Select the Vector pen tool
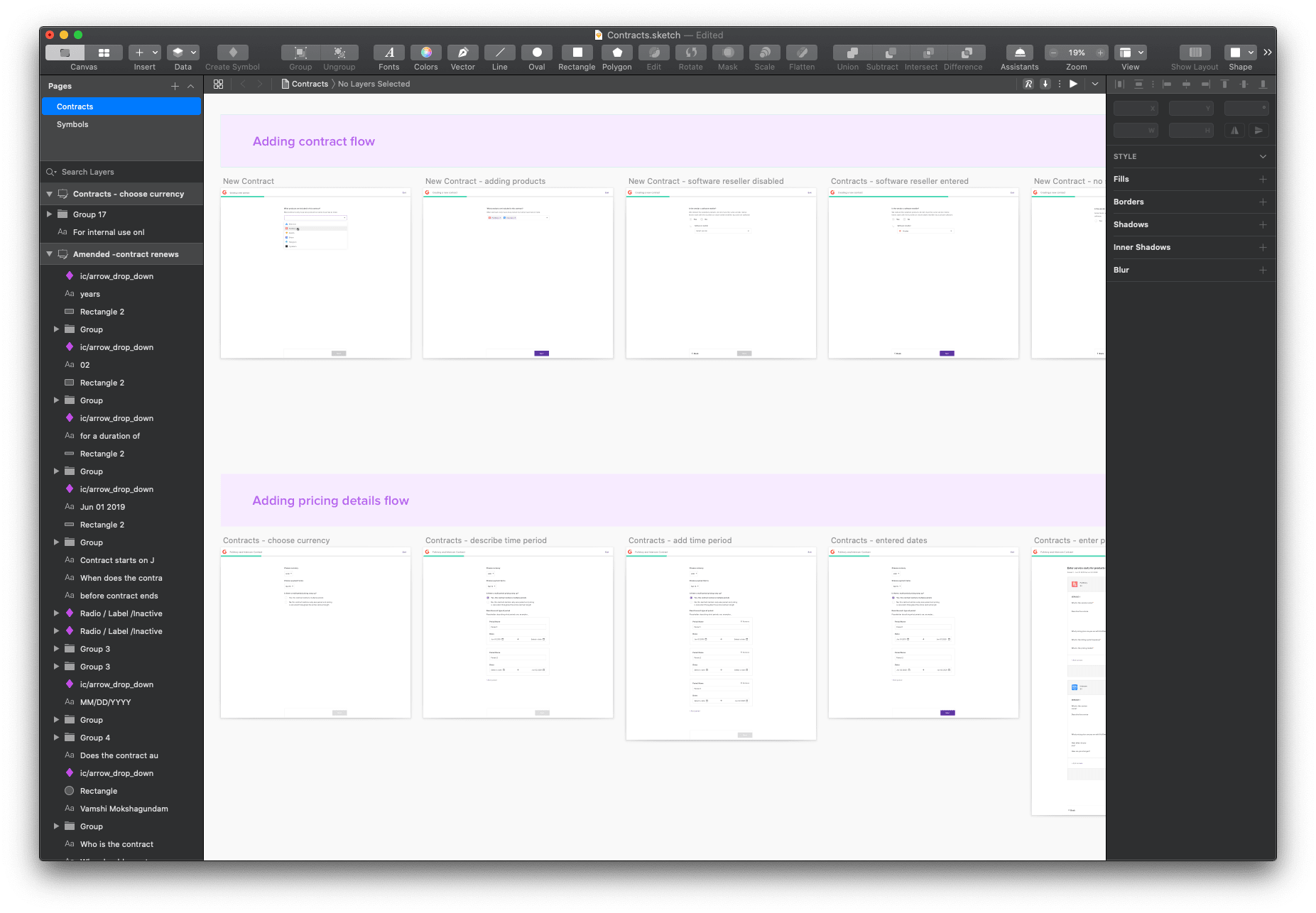1316x913 pixels. (x=463, y=53)
